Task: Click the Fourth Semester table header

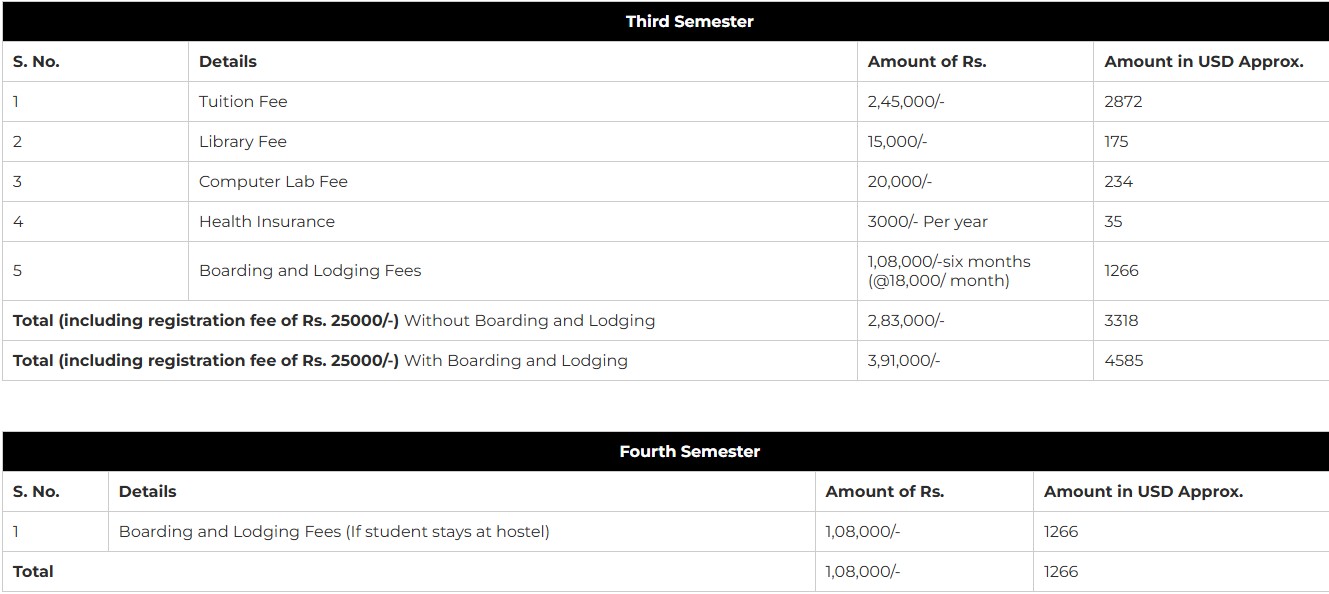Action: click(689, 451)
